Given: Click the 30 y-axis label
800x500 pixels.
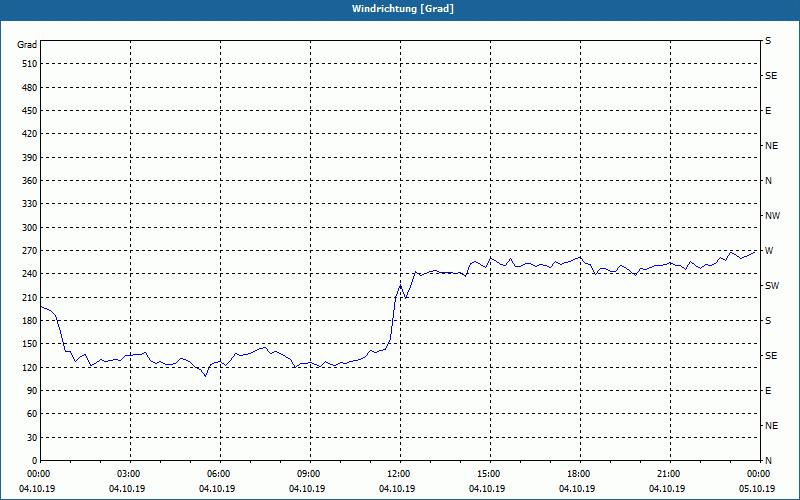Looking at the screenshot, I should click(33, 437).
